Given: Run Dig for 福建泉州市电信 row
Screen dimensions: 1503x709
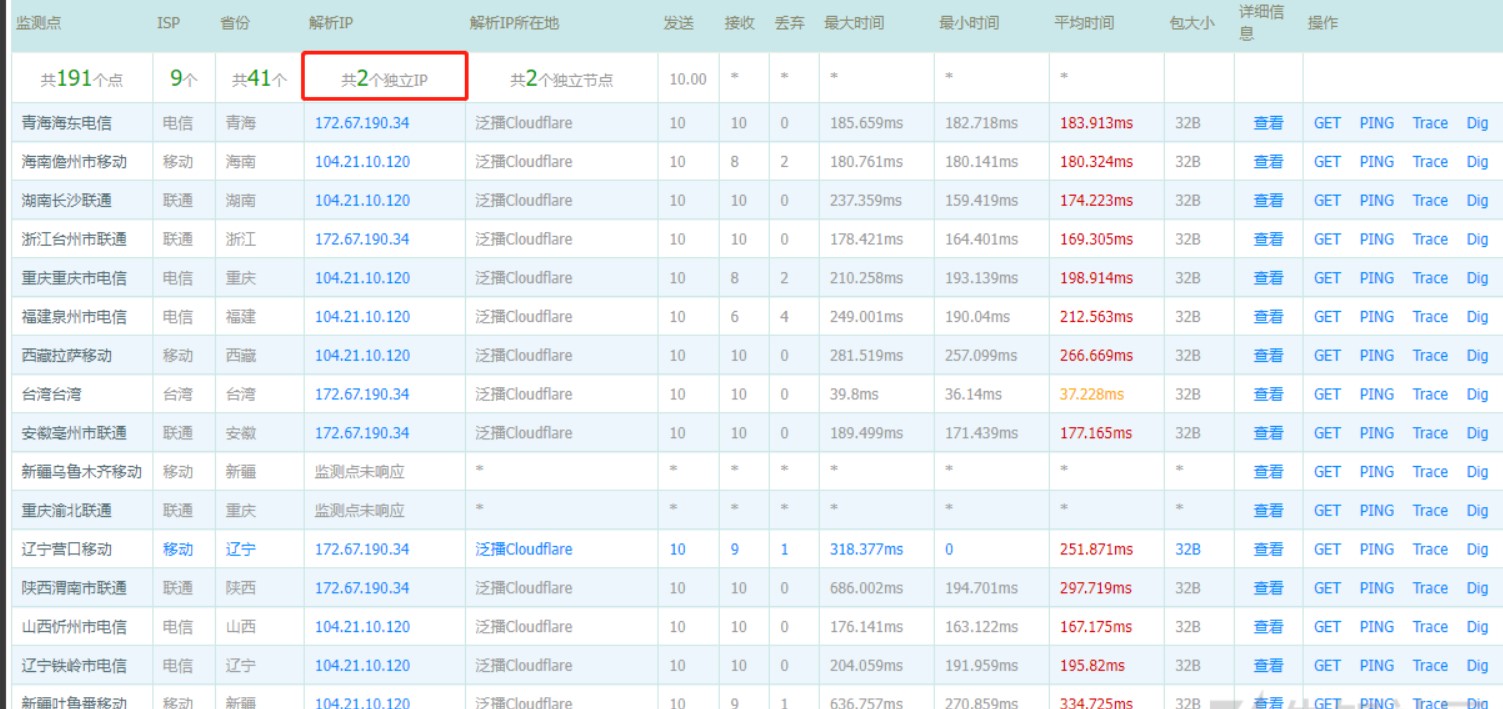Looking at the screenshot, I should (1477, 317).
